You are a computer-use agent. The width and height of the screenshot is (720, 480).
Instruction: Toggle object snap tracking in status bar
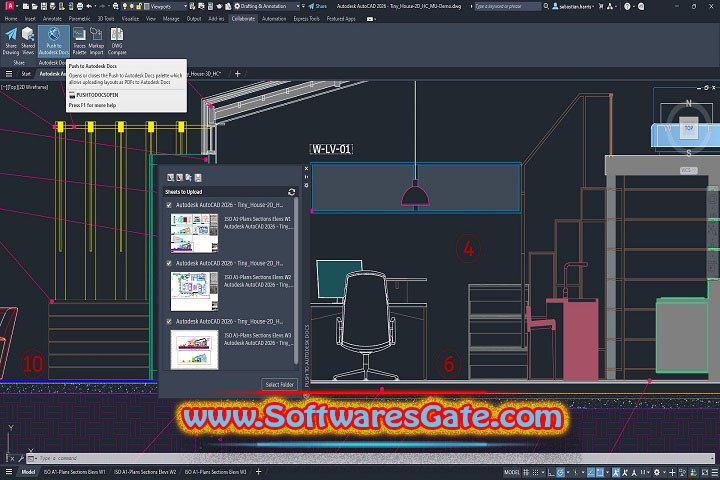coord(591,472)
